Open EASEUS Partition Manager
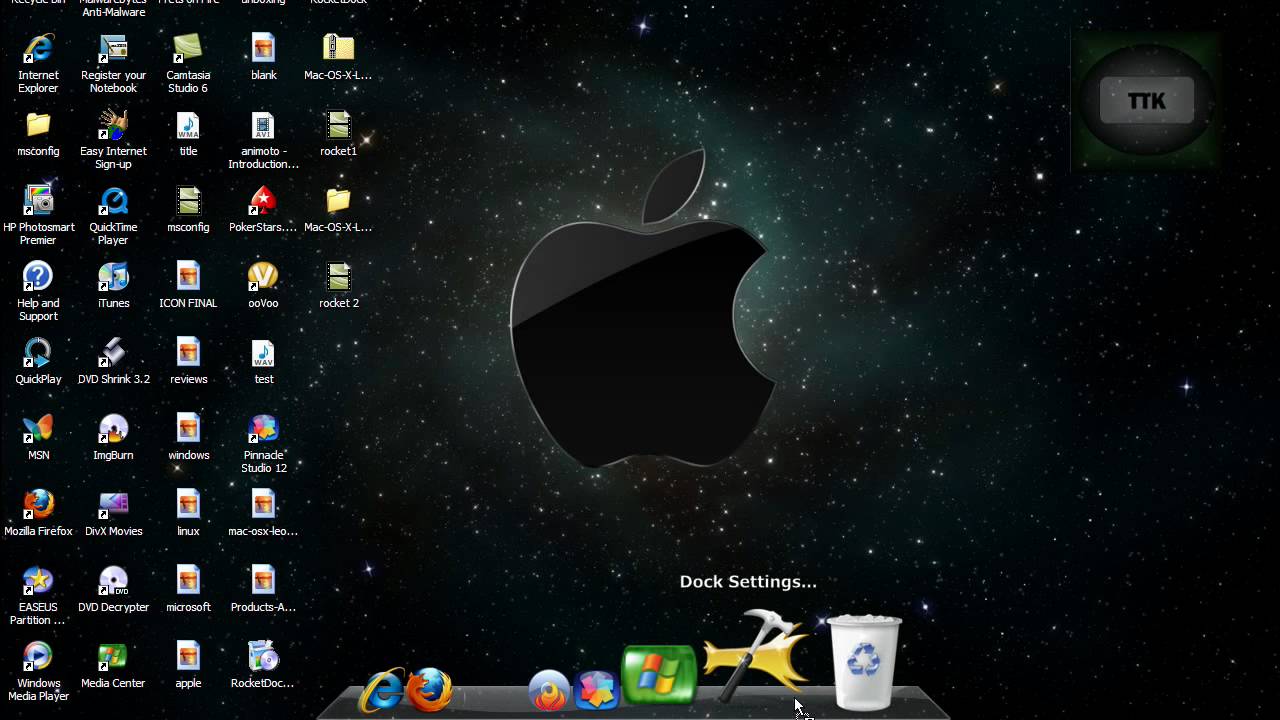This screenshot has height=720, width=1280. pyautogui.click(x=38, y=582)
